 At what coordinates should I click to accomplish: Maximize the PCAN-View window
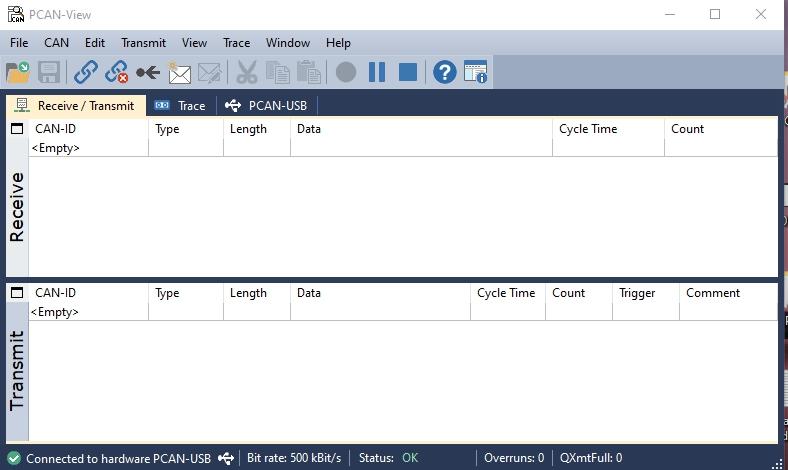click(x=715, y=14)
